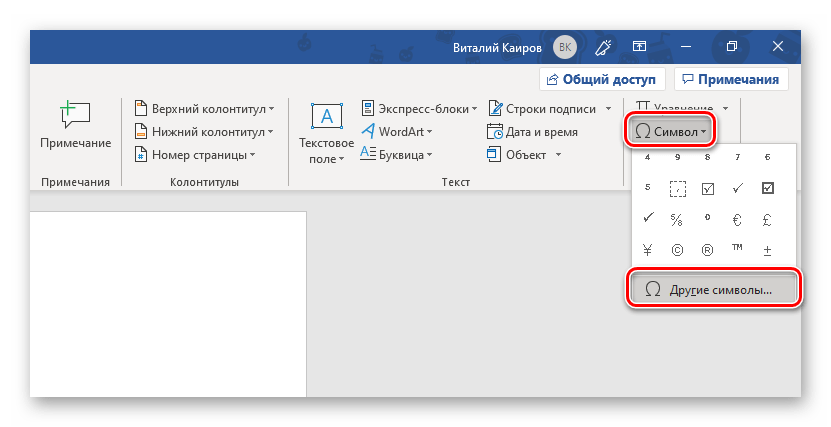
Task: Open the Примечания comments pane button
Action: click(x=731, y=79)
